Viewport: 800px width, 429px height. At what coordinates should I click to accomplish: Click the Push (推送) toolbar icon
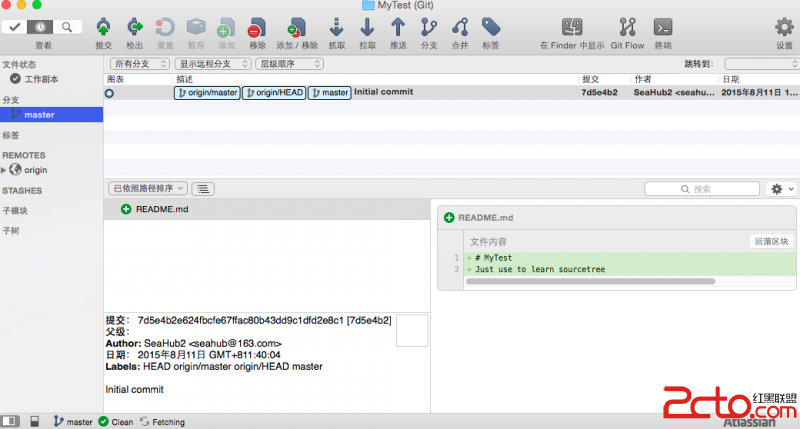coord(398,27)
